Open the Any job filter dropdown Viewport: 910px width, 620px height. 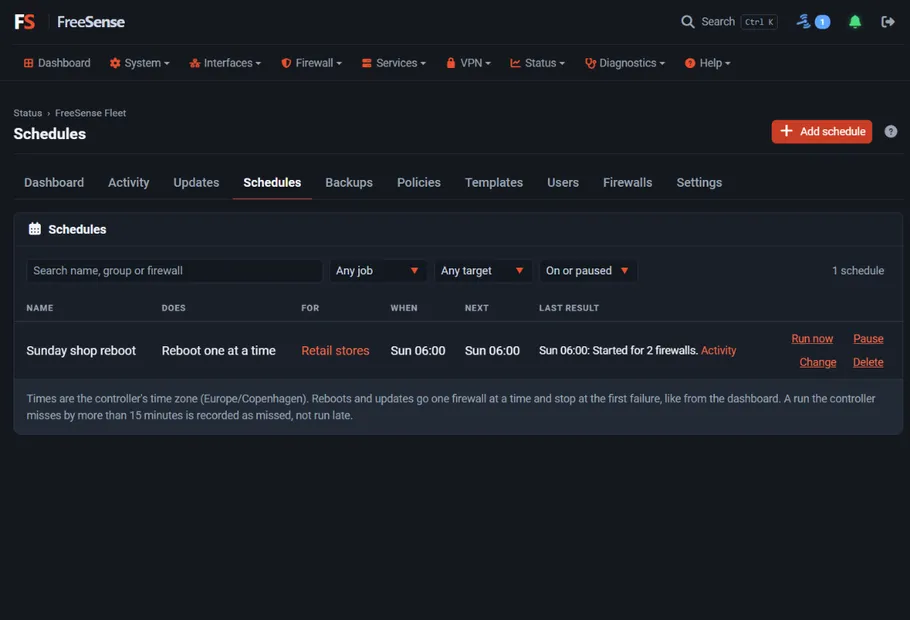(x=378, y=271)
